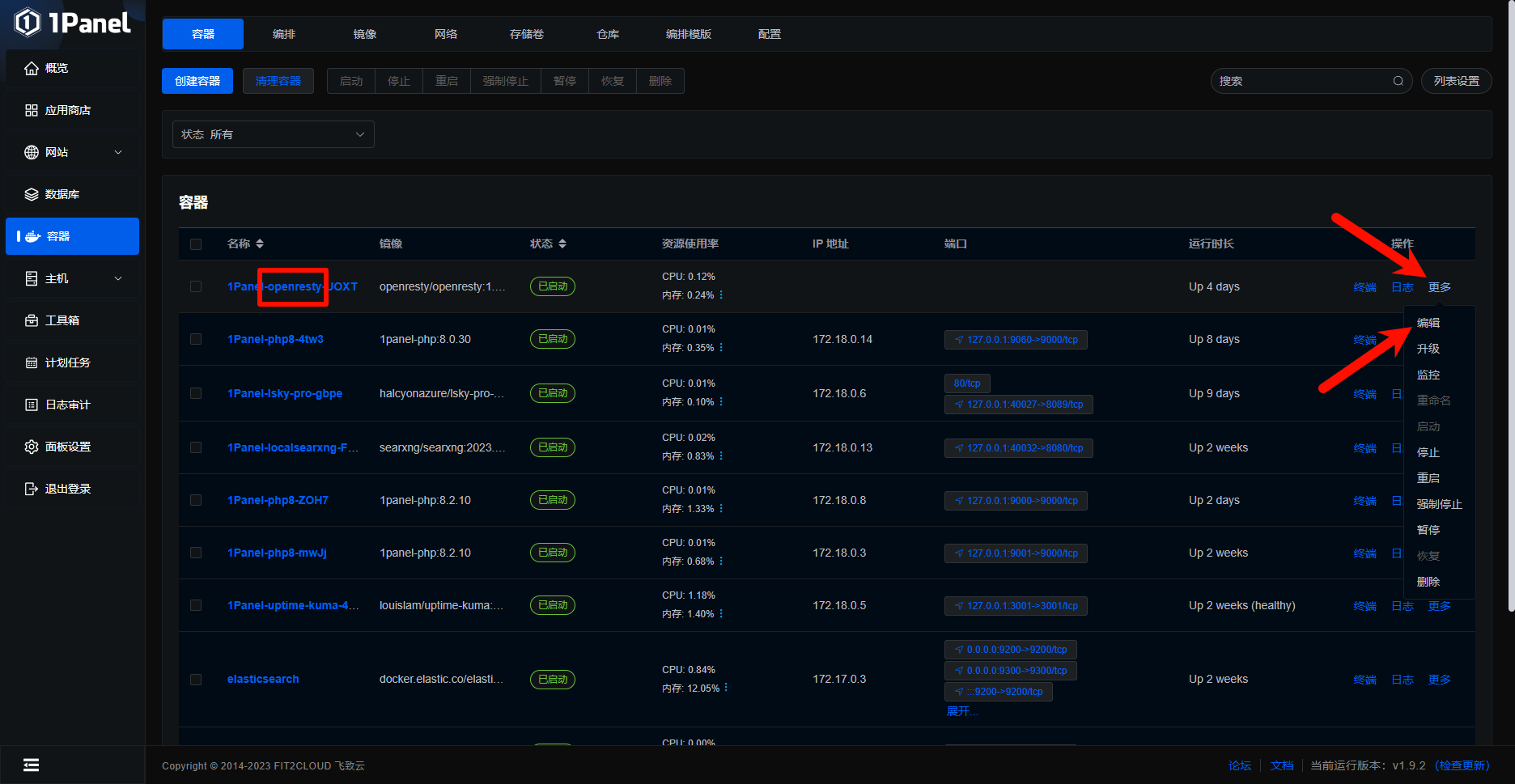Image resolution: width=1515 pixels, height=784 pixels.
Task: Click the 检查更新 link in footer
Action: click(x=1462, y=765)
